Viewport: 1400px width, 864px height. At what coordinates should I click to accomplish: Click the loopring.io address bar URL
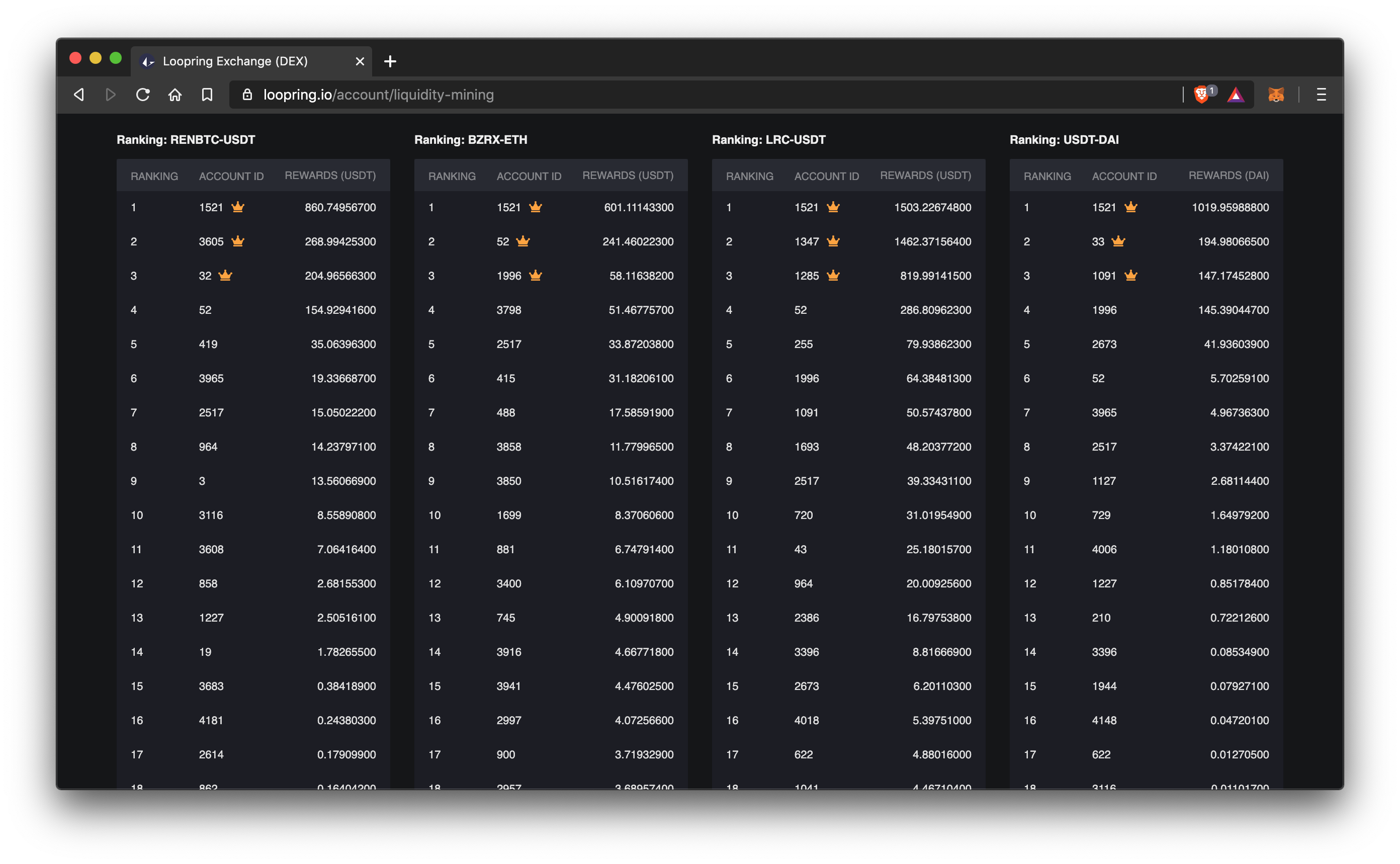(x=378, y=94)
